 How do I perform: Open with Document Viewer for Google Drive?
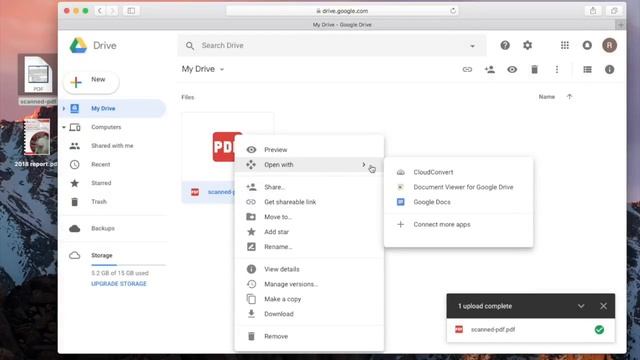click(x=458, y=187)
